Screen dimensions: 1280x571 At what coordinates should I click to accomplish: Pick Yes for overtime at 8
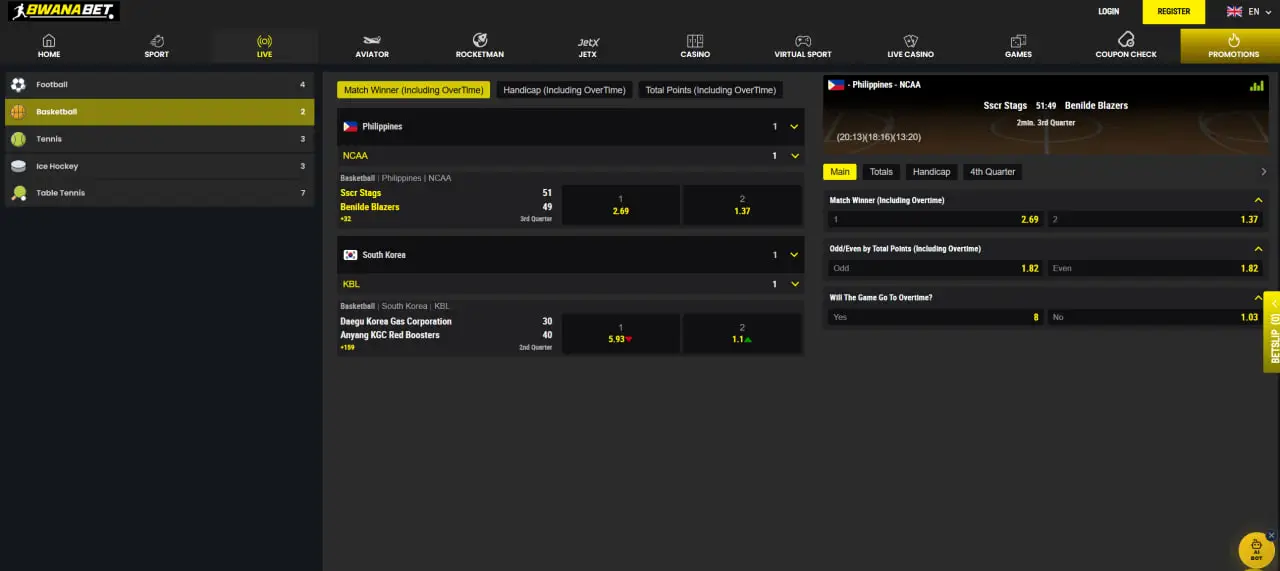[x=934, y=317]
